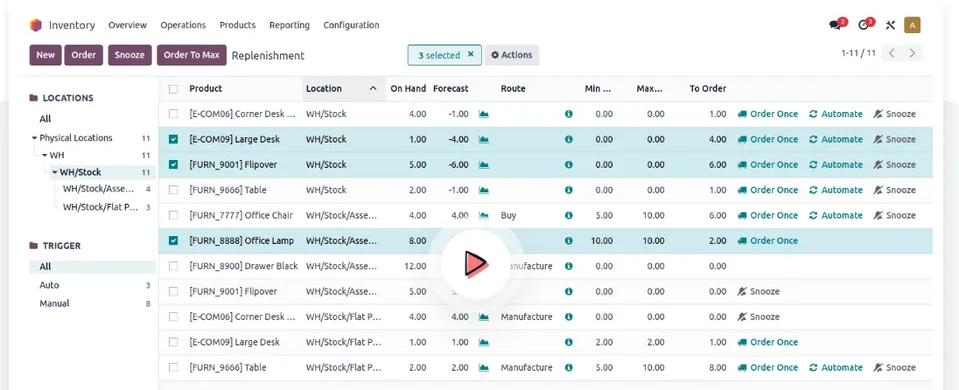959x390 pixels.
Task: Sort by the Location column header
Action: coord(344,89)
